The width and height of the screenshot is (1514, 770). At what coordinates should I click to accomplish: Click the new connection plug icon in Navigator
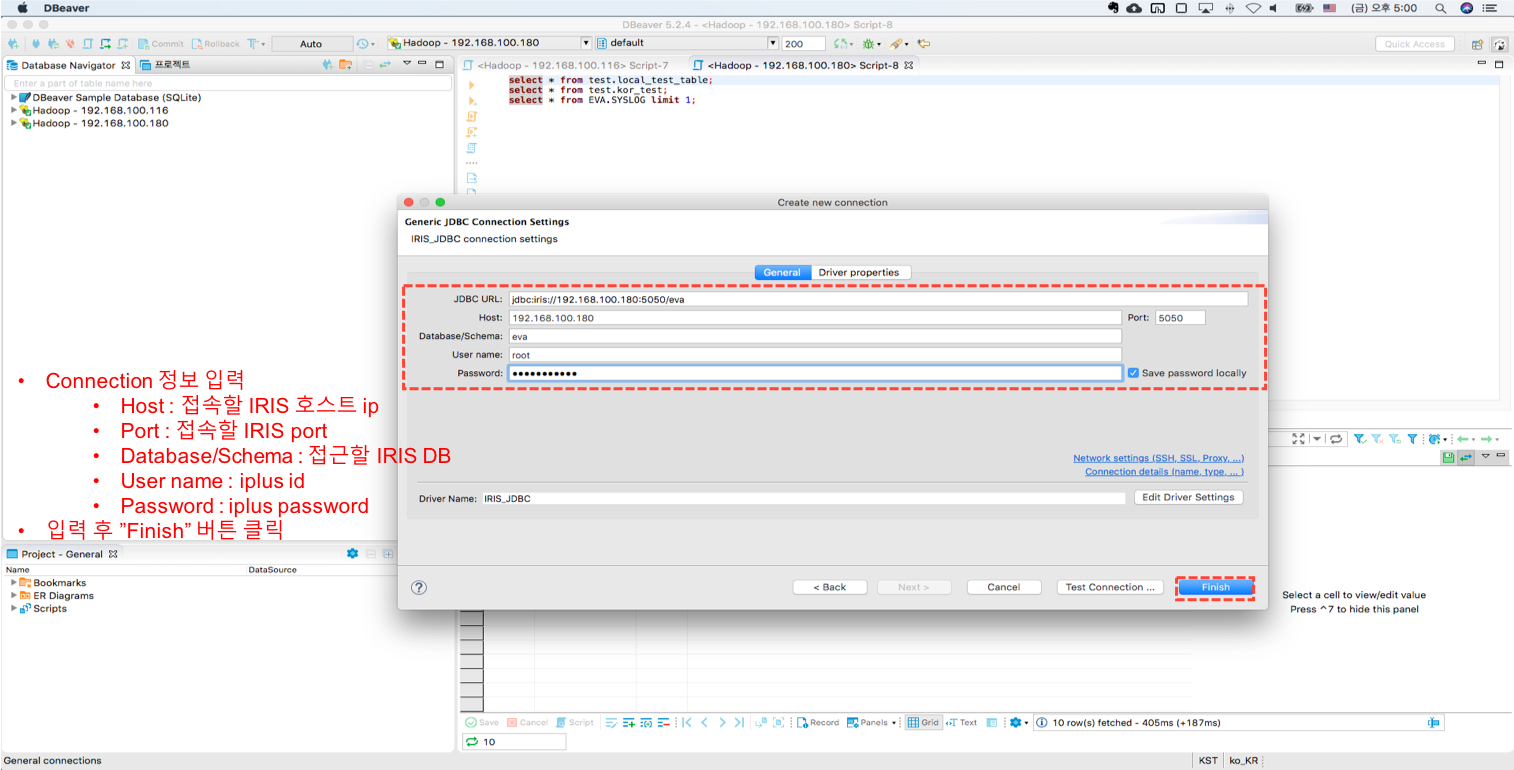[327, 65]
